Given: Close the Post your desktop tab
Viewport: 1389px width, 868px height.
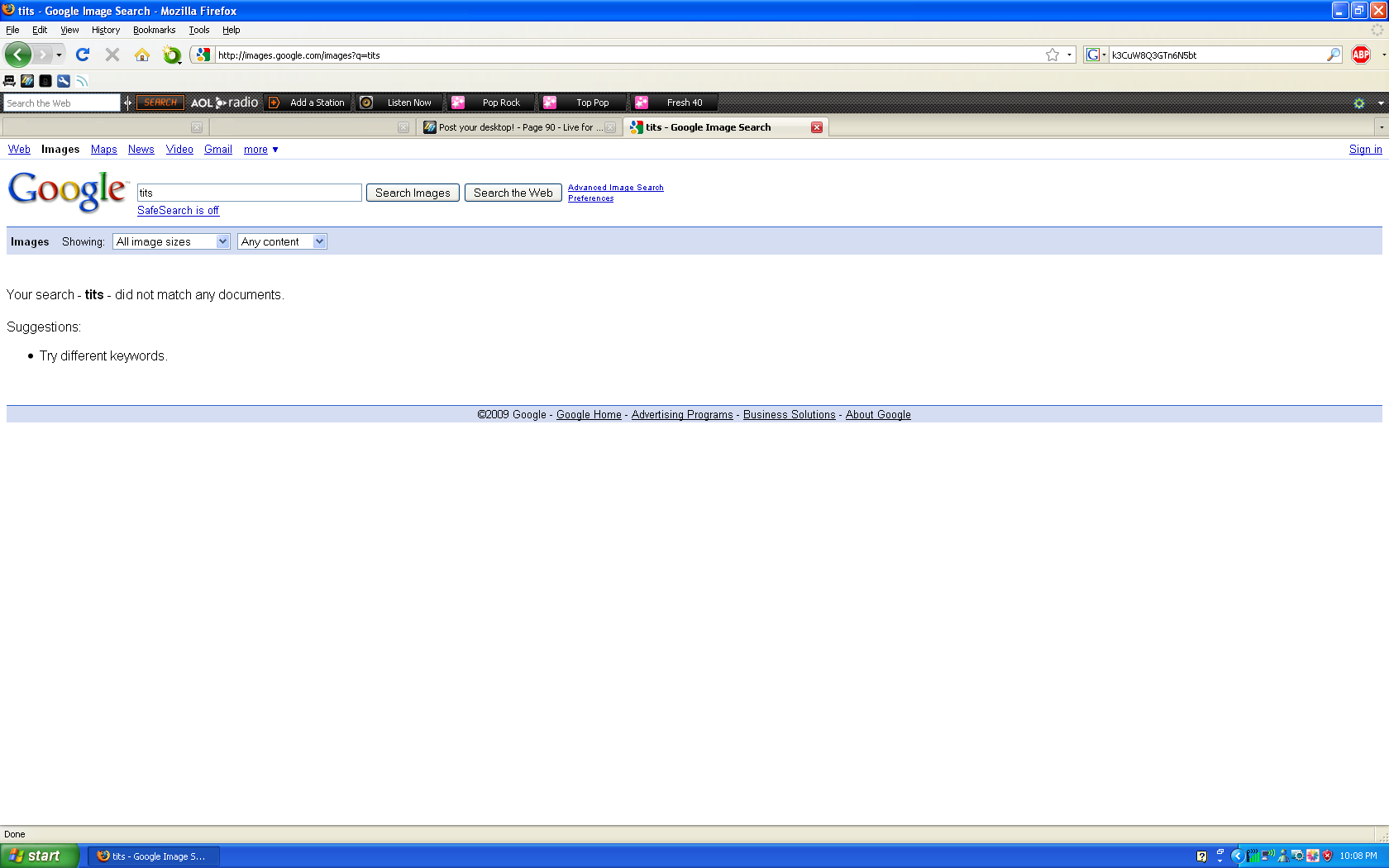Looking at the screenshot, I should click(x=610, y=127).
